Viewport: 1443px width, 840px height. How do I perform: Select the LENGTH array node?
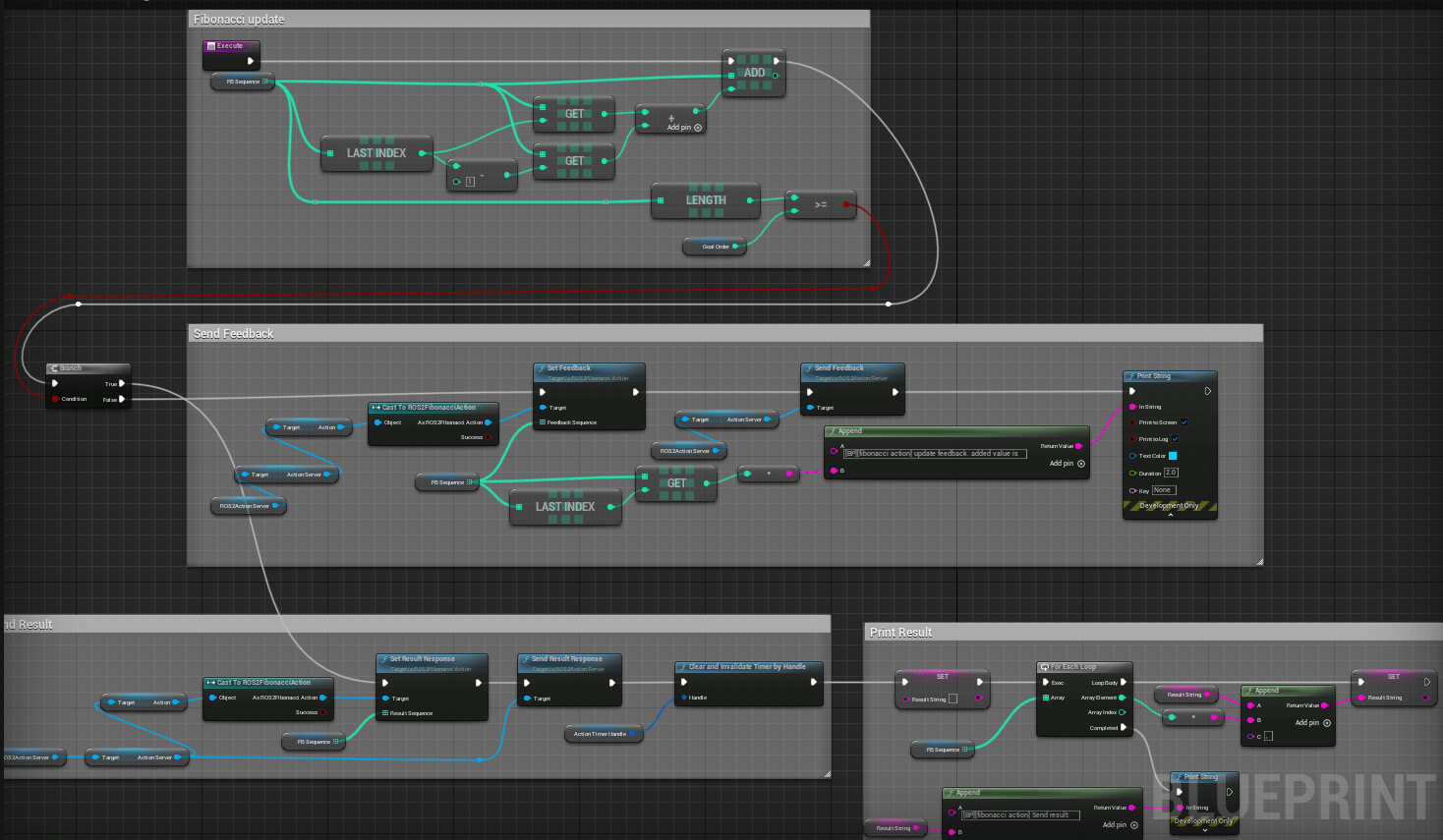[706, 200]
